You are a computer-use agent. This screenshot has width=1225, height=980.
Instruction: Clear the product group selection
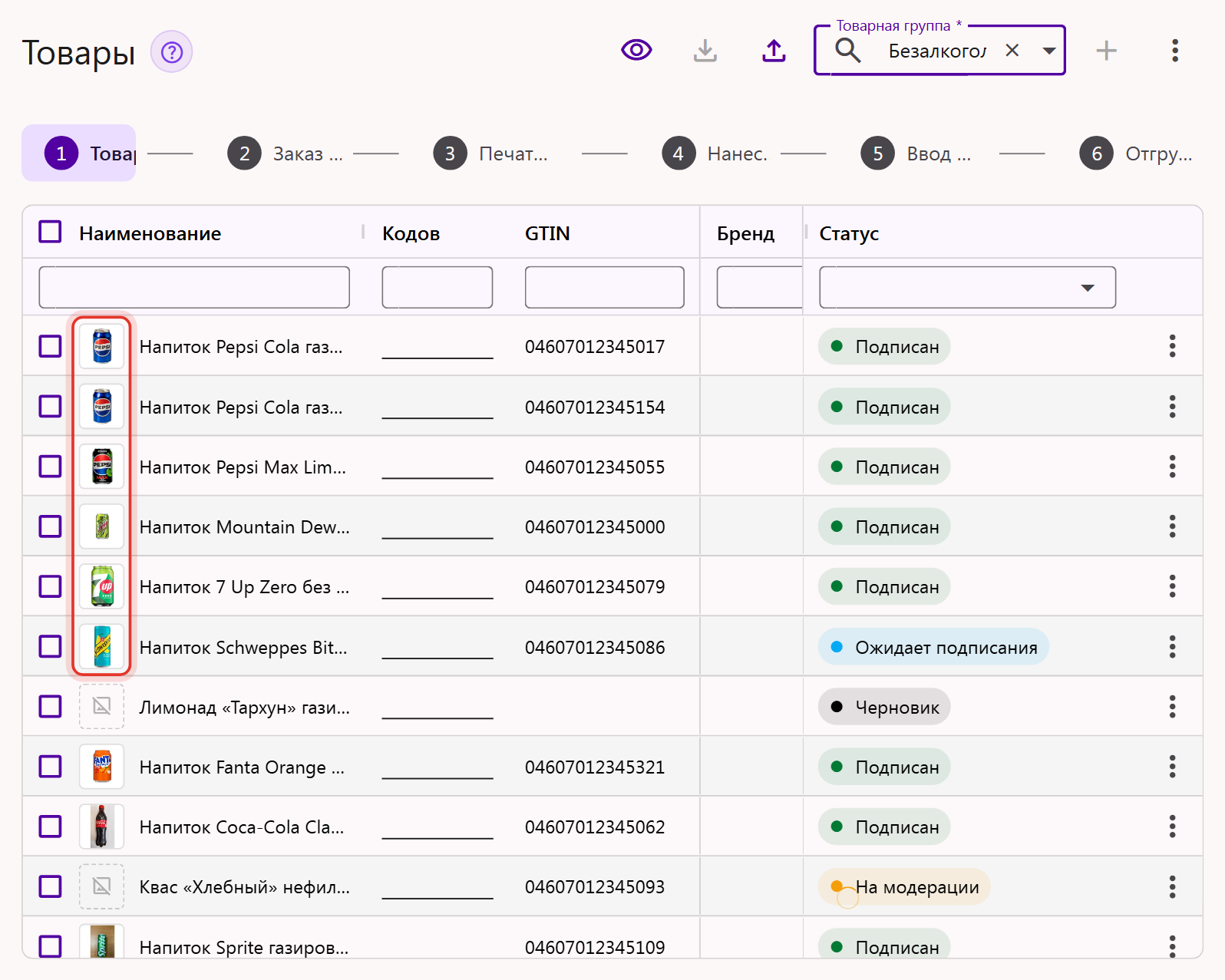pos(1012,51)
